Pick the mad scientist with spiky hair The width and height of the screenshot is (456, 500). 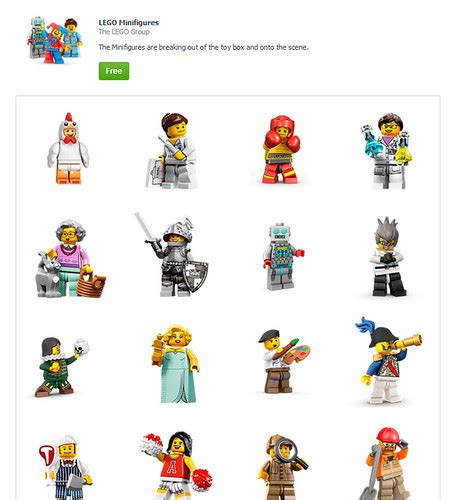click(388, 257)
